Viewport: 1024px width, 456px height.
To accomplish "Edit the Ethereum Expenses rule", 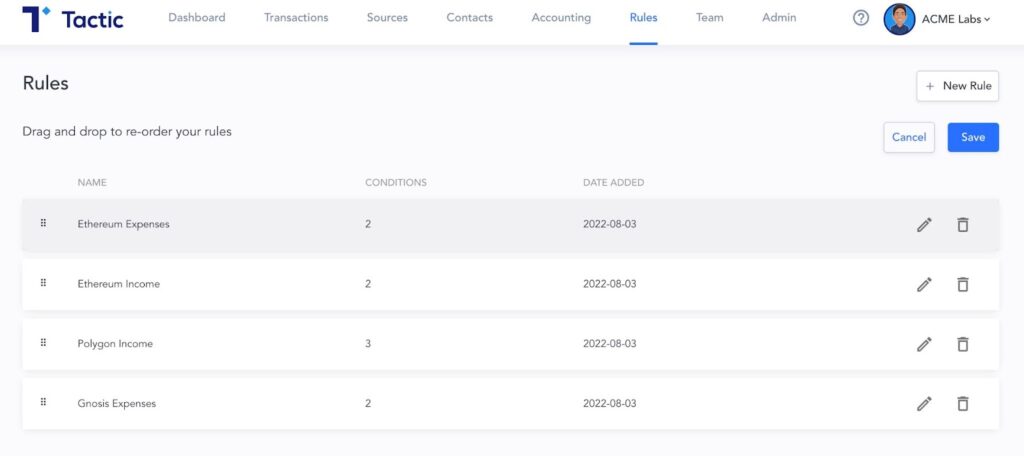I will coord(923,225).
